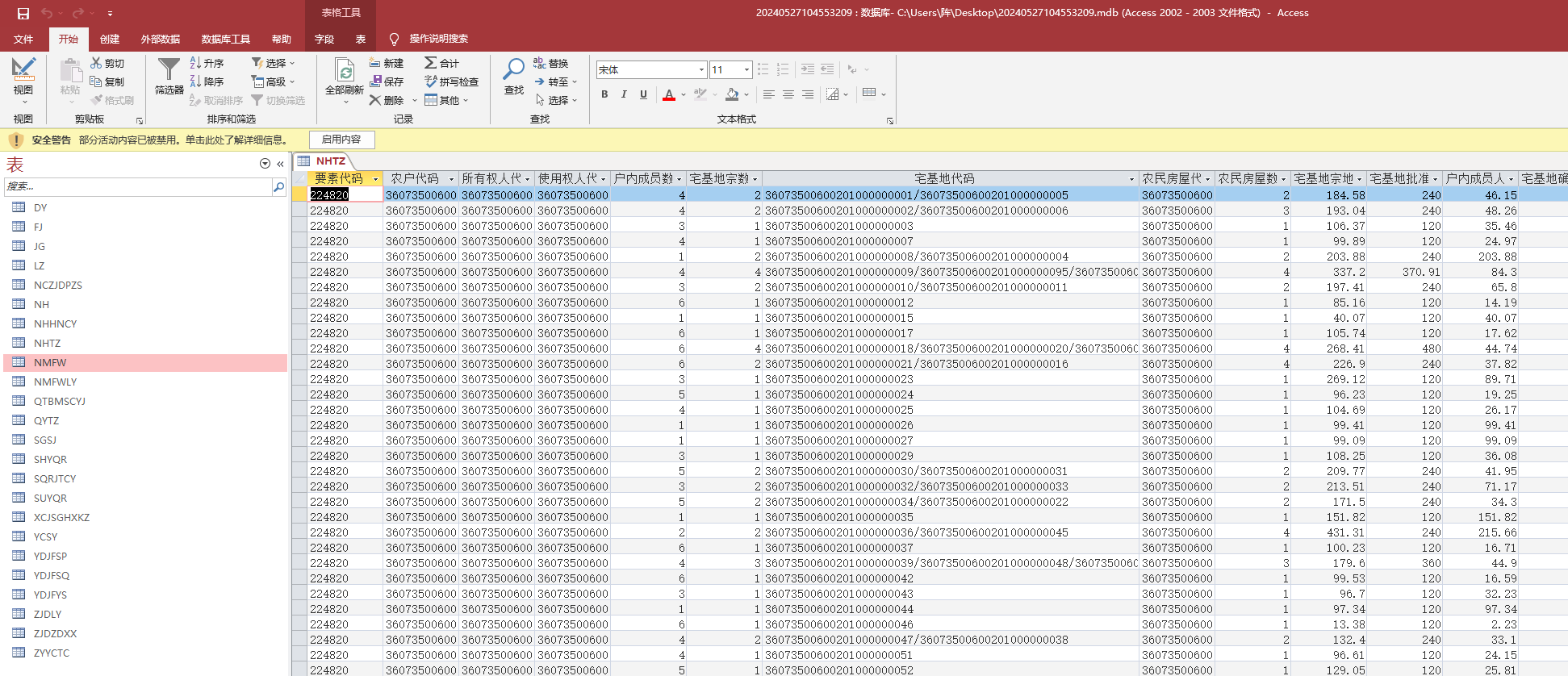Click font color red A swatch
Viewport: 1568px width, 676px height.
[669, 94]
